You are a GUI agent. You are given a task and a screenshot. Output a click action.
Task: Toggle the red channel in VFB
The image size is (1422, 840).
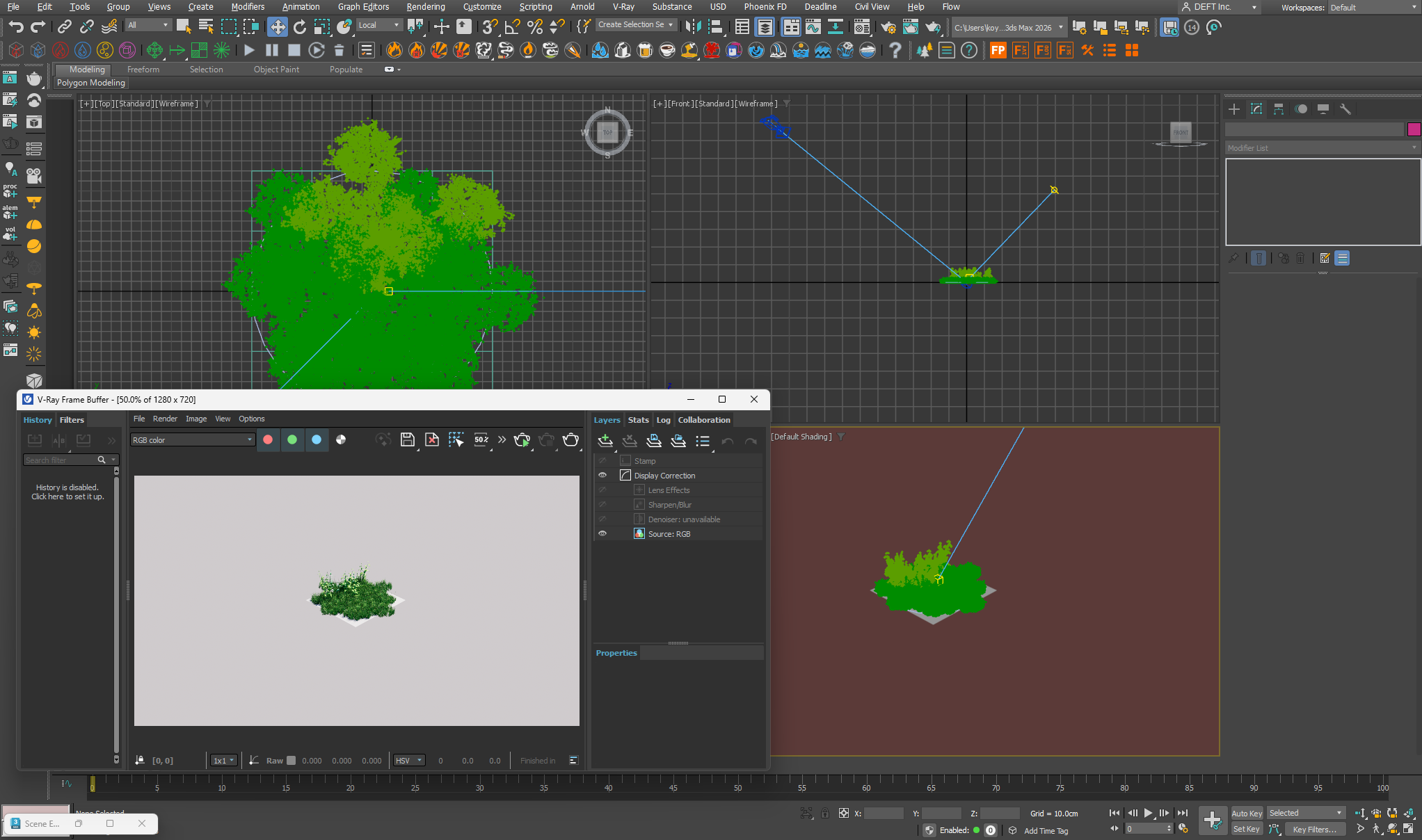coord(268,439)
